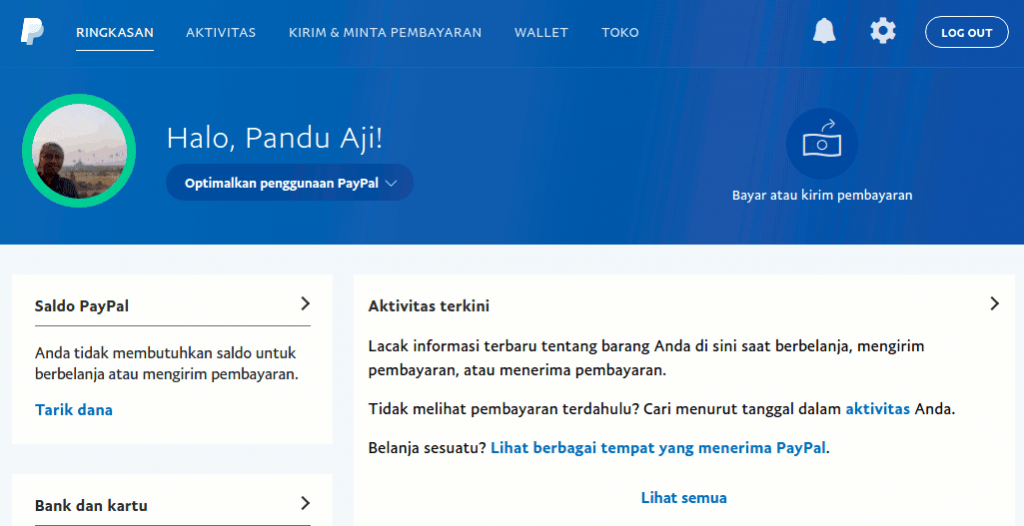Click the send money banknote icon
Image resolution: width=1024 pixels, height=526 pixels.
pyautogui.click(x=822, y=143)
